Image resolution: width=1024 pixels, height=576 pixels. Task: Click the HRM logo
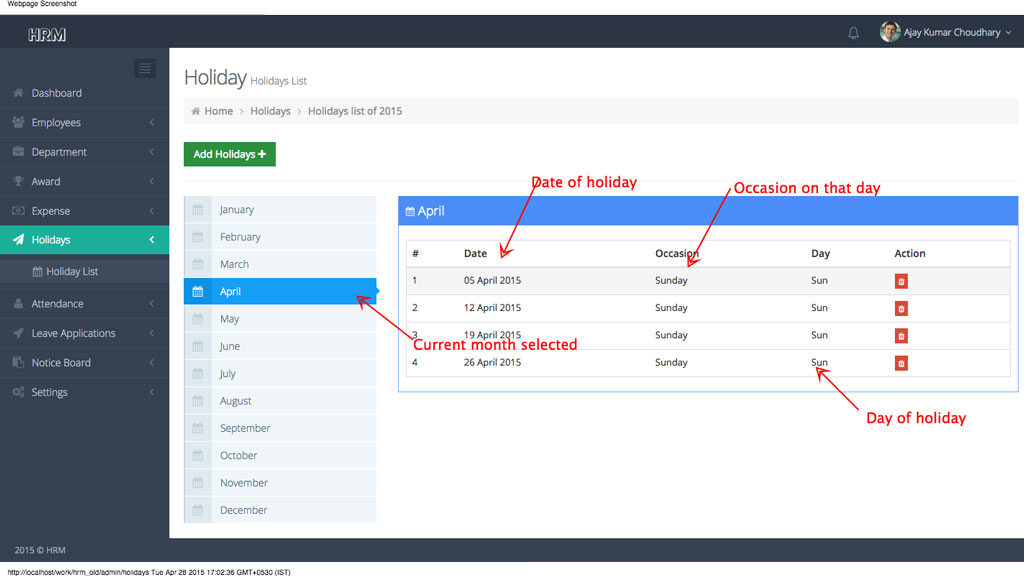point(47,35)
